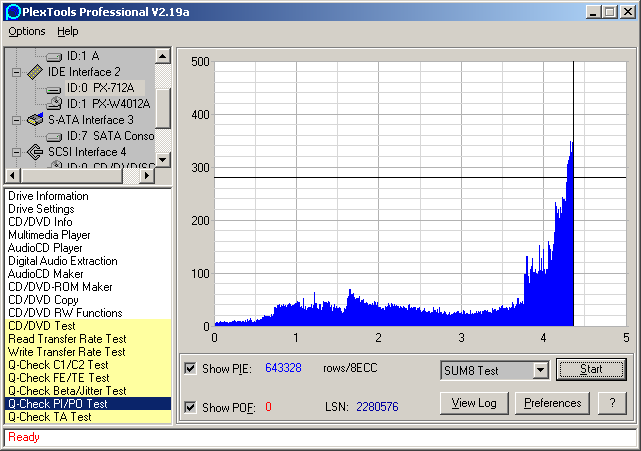Open the Options menu
This screenshot has width=641, height=451.
pos(27,31)
